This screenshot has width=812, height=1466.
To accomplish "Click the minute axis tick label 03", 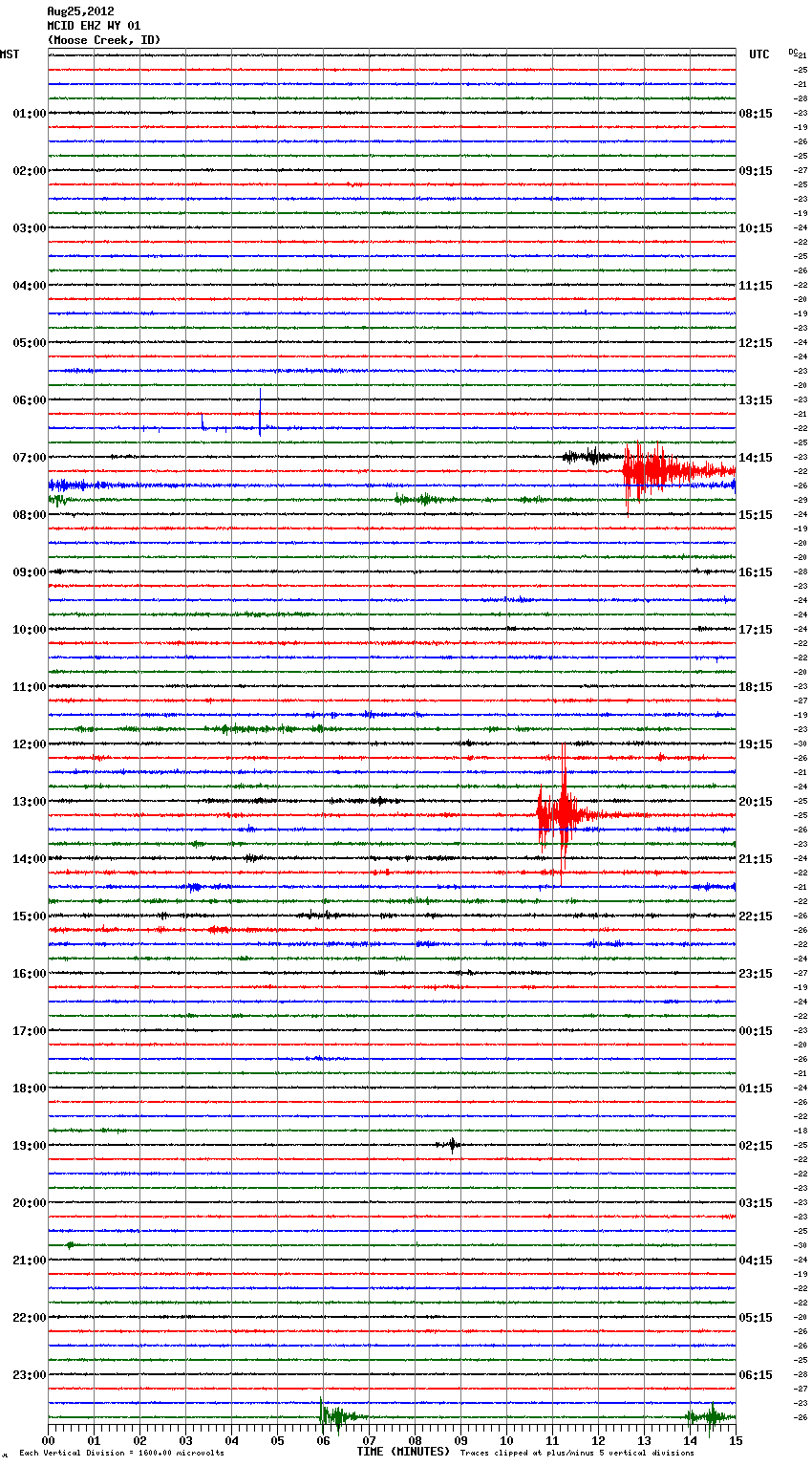I will 185,1440.
